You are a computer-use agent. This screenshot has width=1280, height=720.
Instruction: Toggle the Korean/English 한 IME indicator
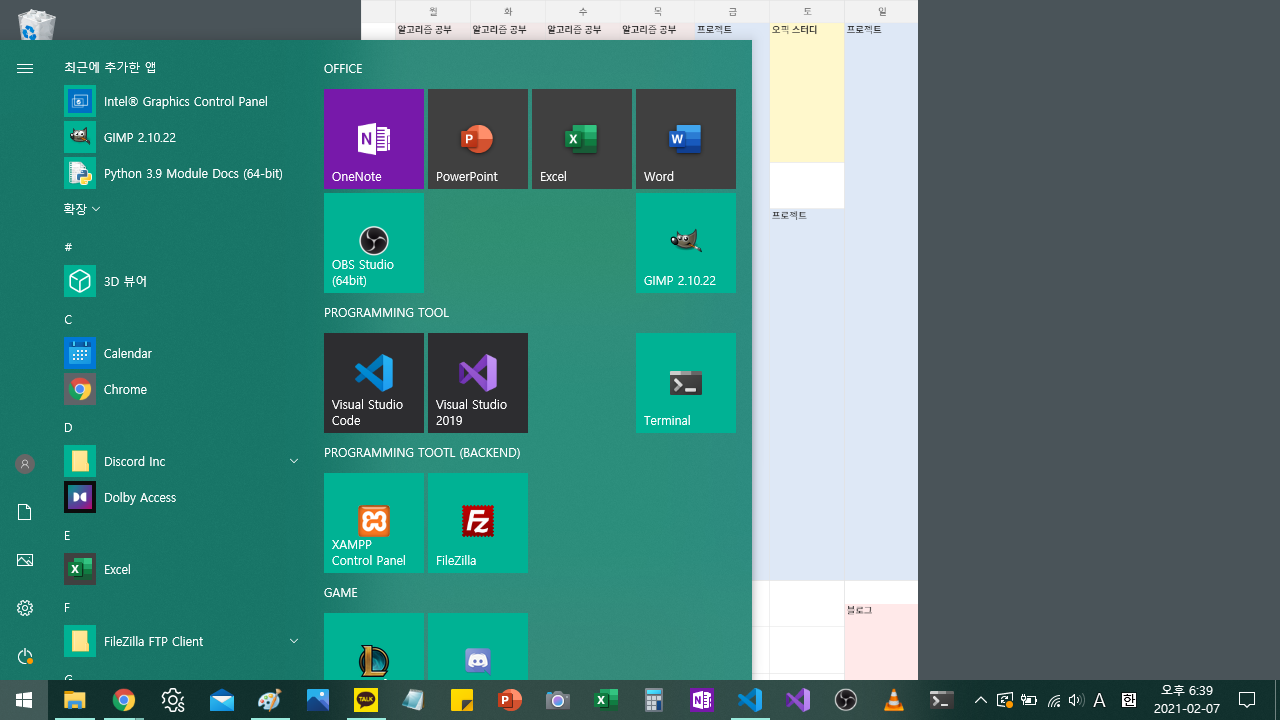click(1129, 700)
